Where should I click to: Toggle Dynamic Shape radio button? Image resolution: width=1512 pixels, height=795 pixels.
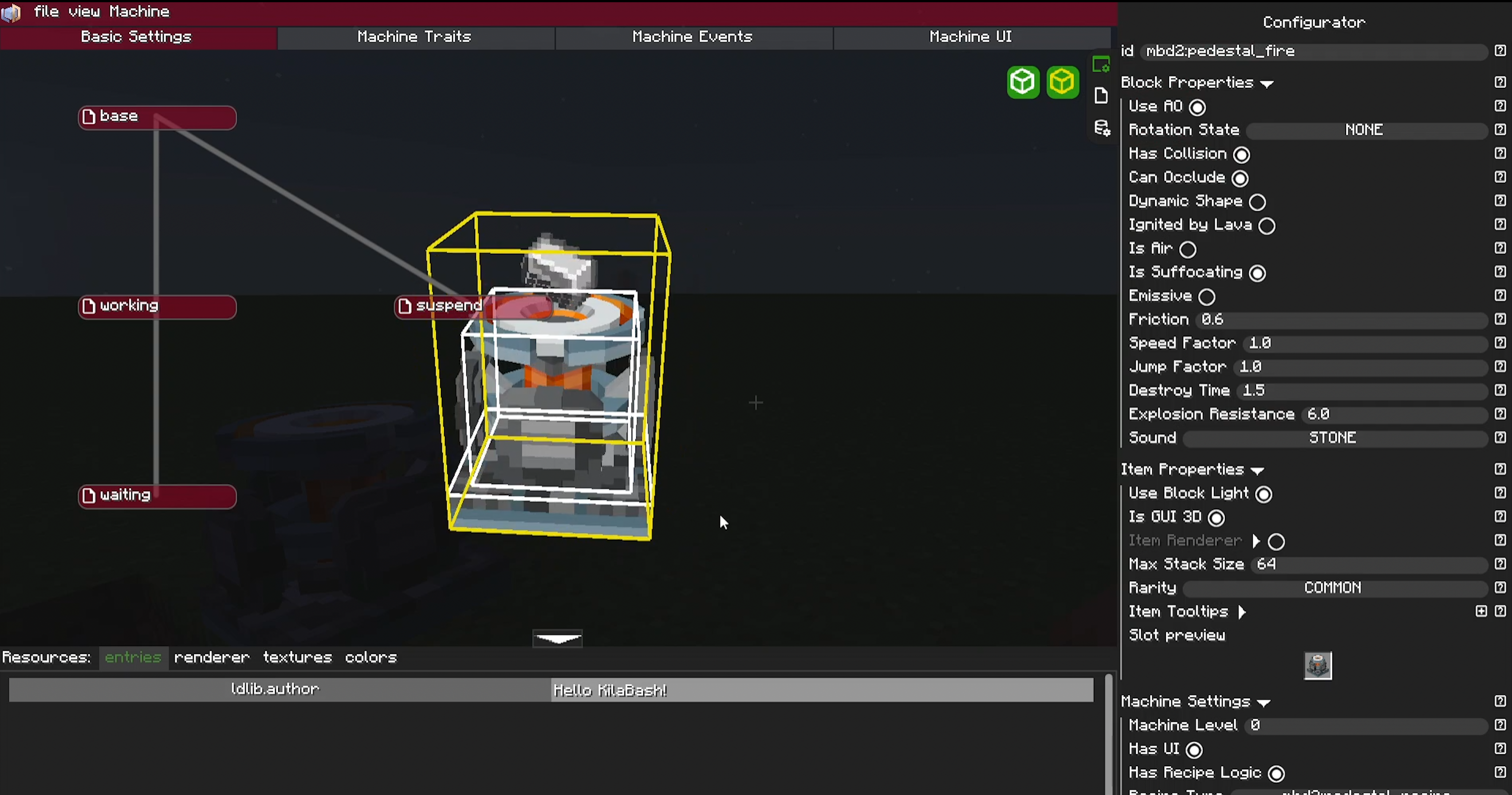pos(1257,202)
